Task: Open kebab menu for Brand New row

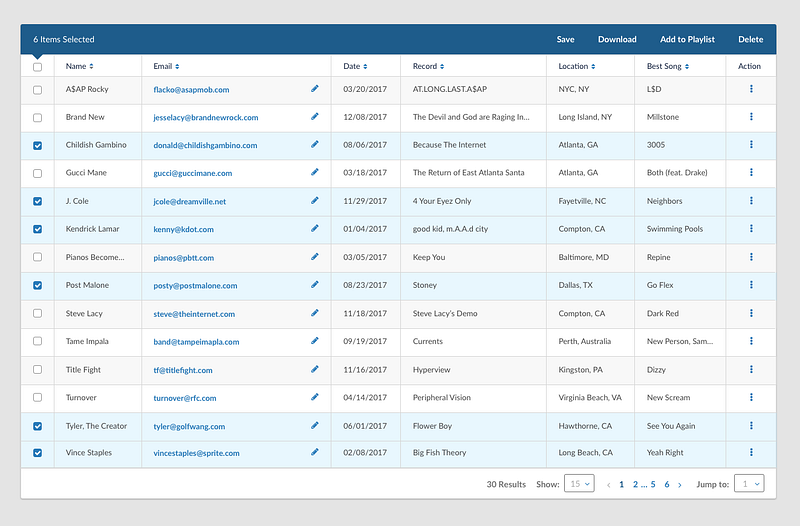Action: (751, 117)
